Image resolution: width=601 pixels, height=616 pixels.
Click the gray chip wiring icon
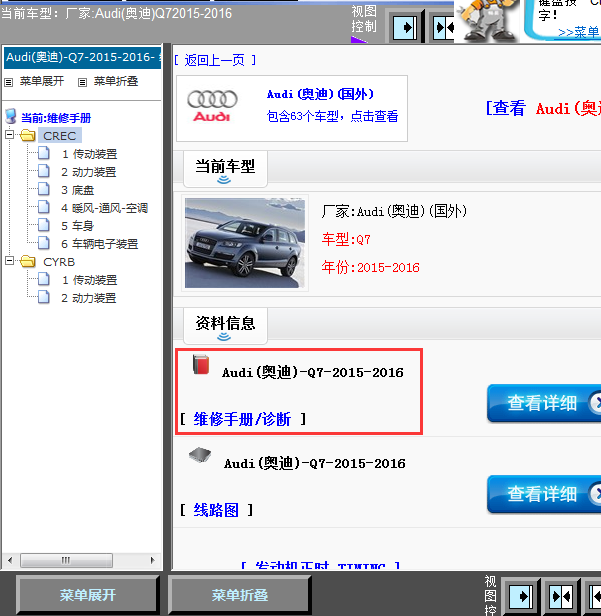pyautogui.click(x=200, y=455)
